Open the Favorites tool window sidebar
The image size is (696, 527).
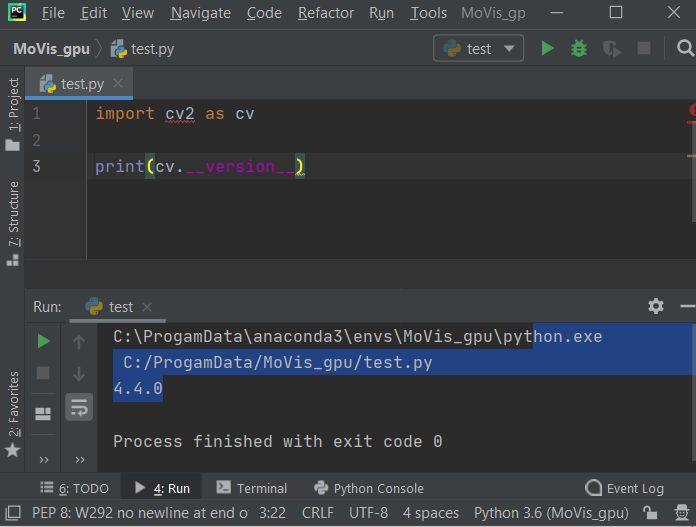pyautogui.click(x=13, y=413)
